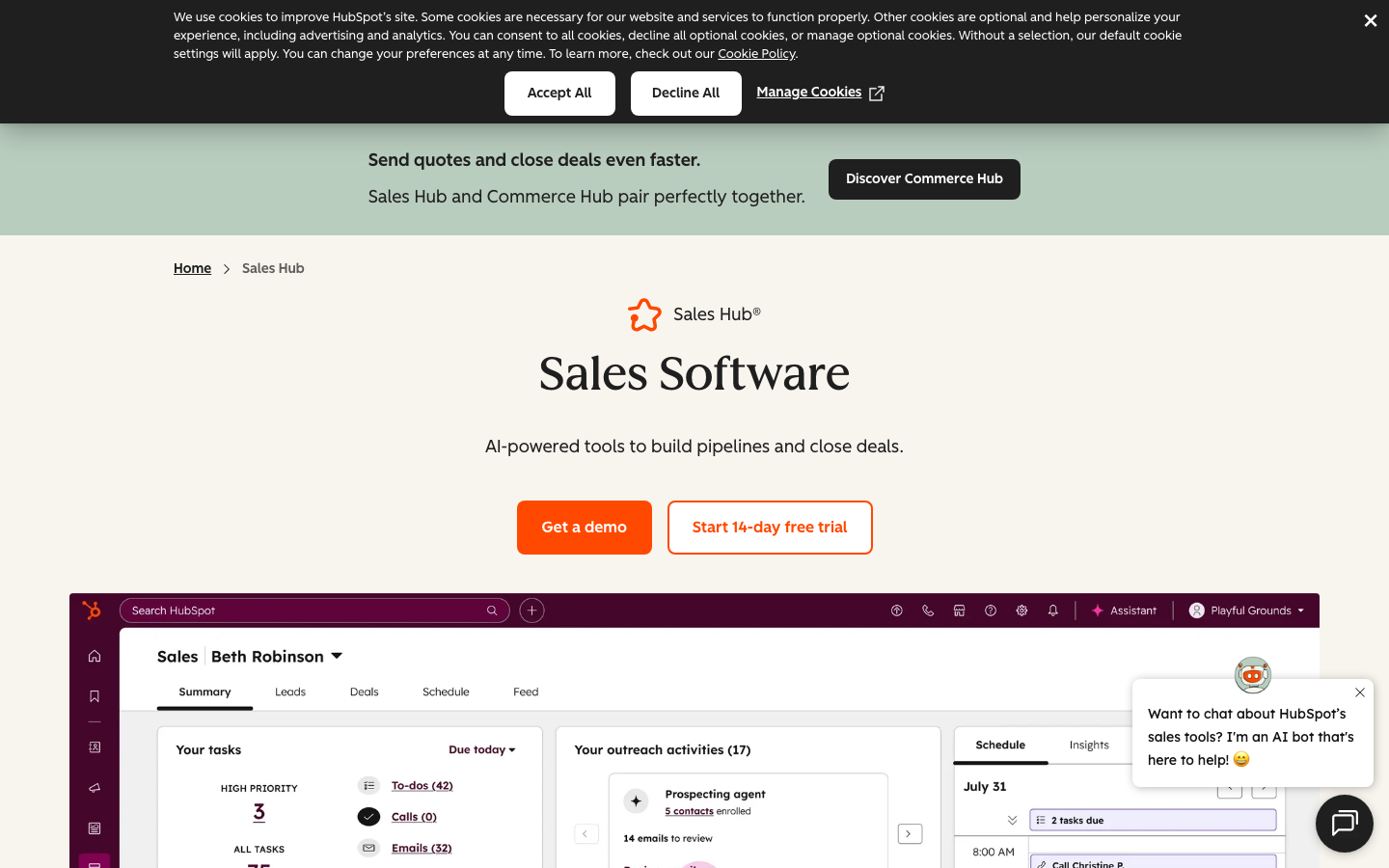Open the marketing megaphone sidebar icon

click(95, 788)
